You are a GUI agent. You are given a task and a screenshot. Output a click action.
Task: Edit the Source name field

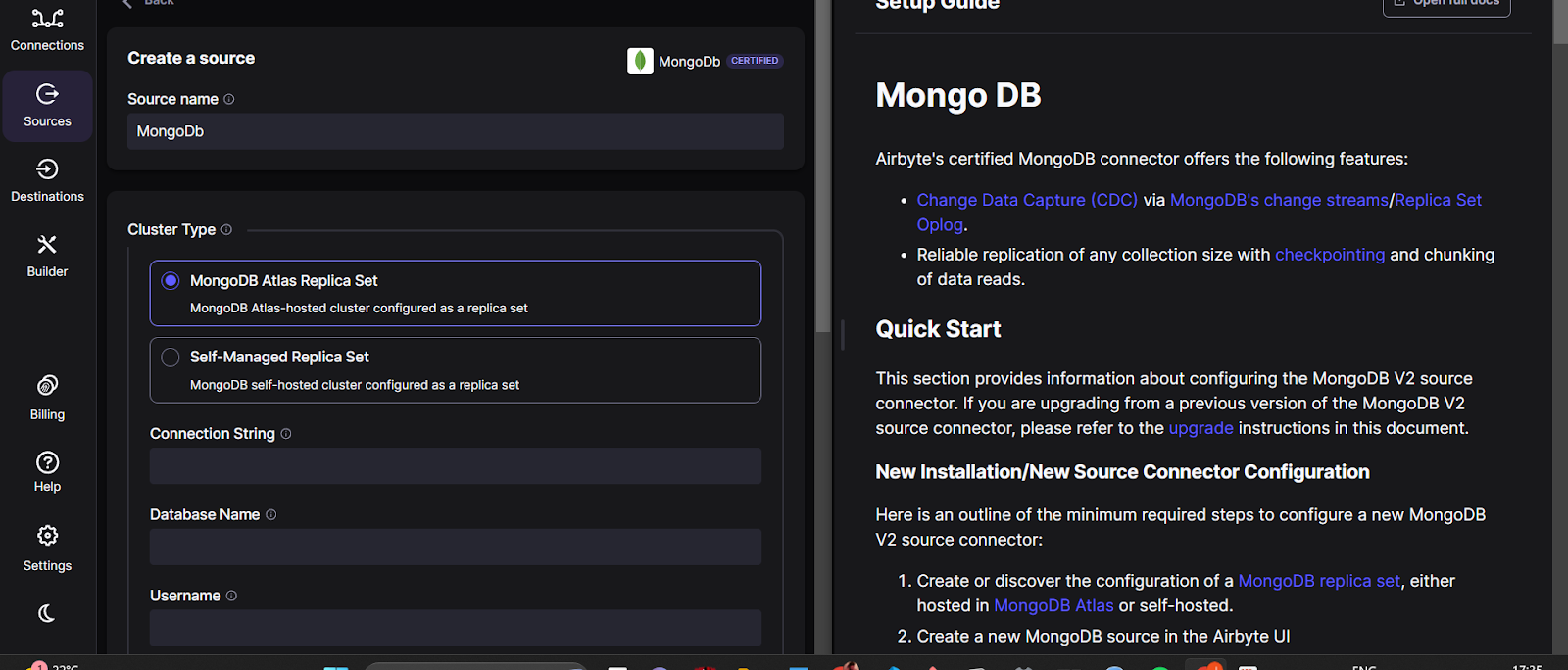(x=456, y=131)
